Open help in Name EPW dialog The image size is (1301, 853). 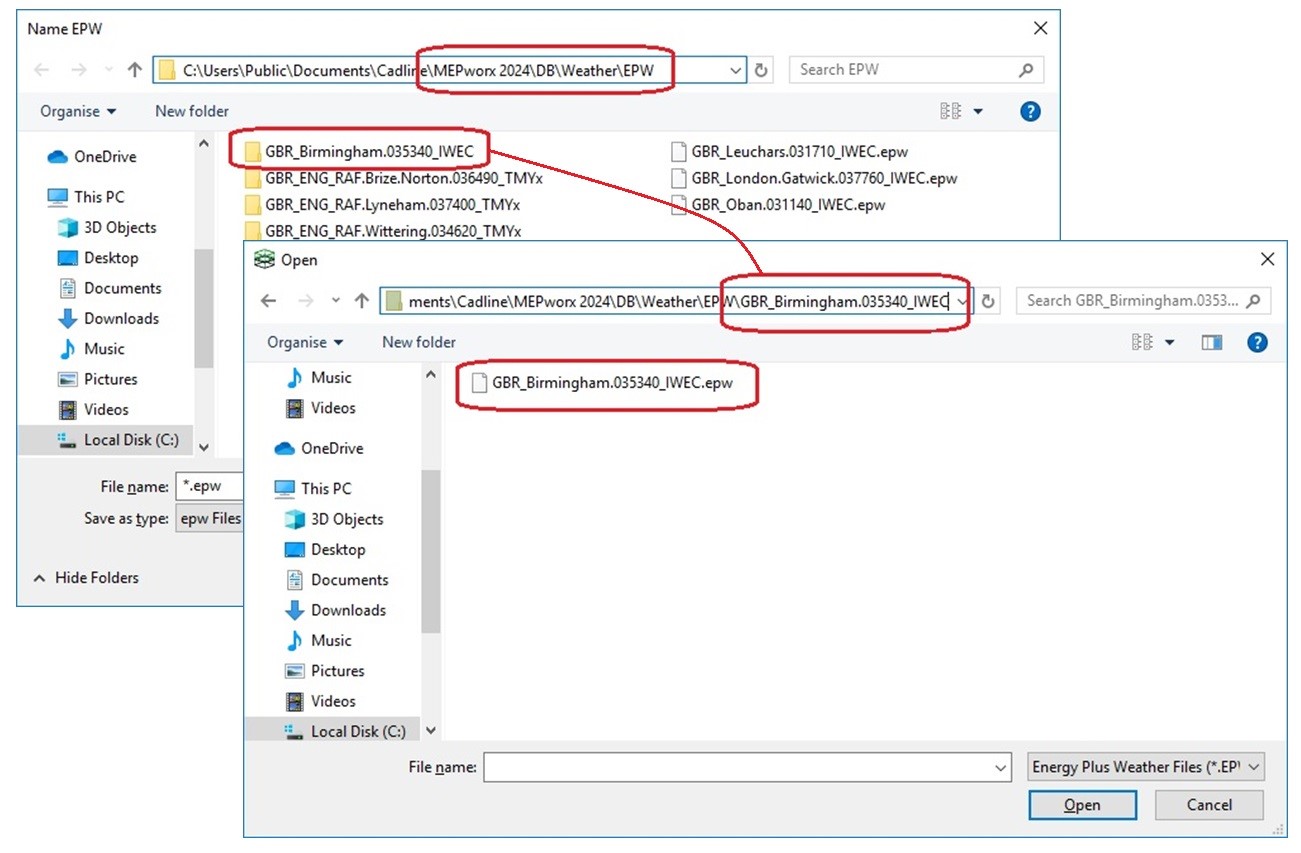(1031, 111)
